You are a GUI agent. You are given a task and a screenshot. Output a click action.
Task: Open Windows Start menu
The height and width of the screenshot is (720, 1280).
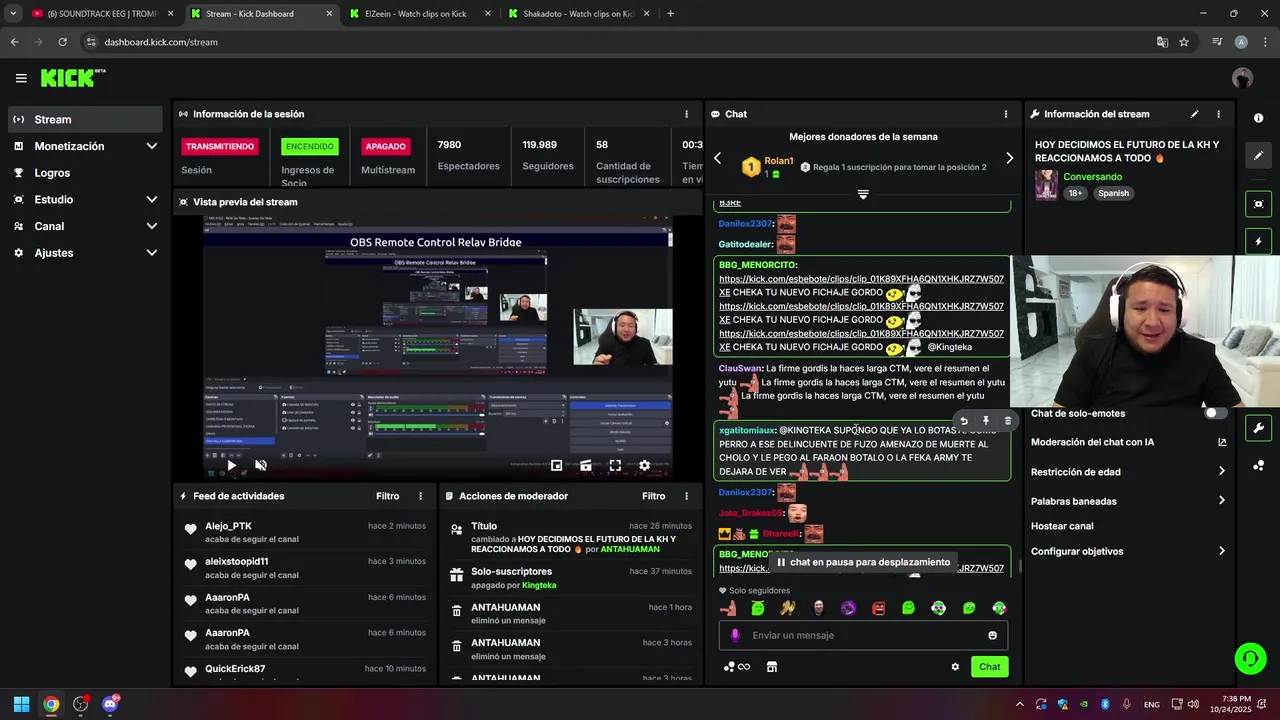pyautogui.click(x=21, y=704)
